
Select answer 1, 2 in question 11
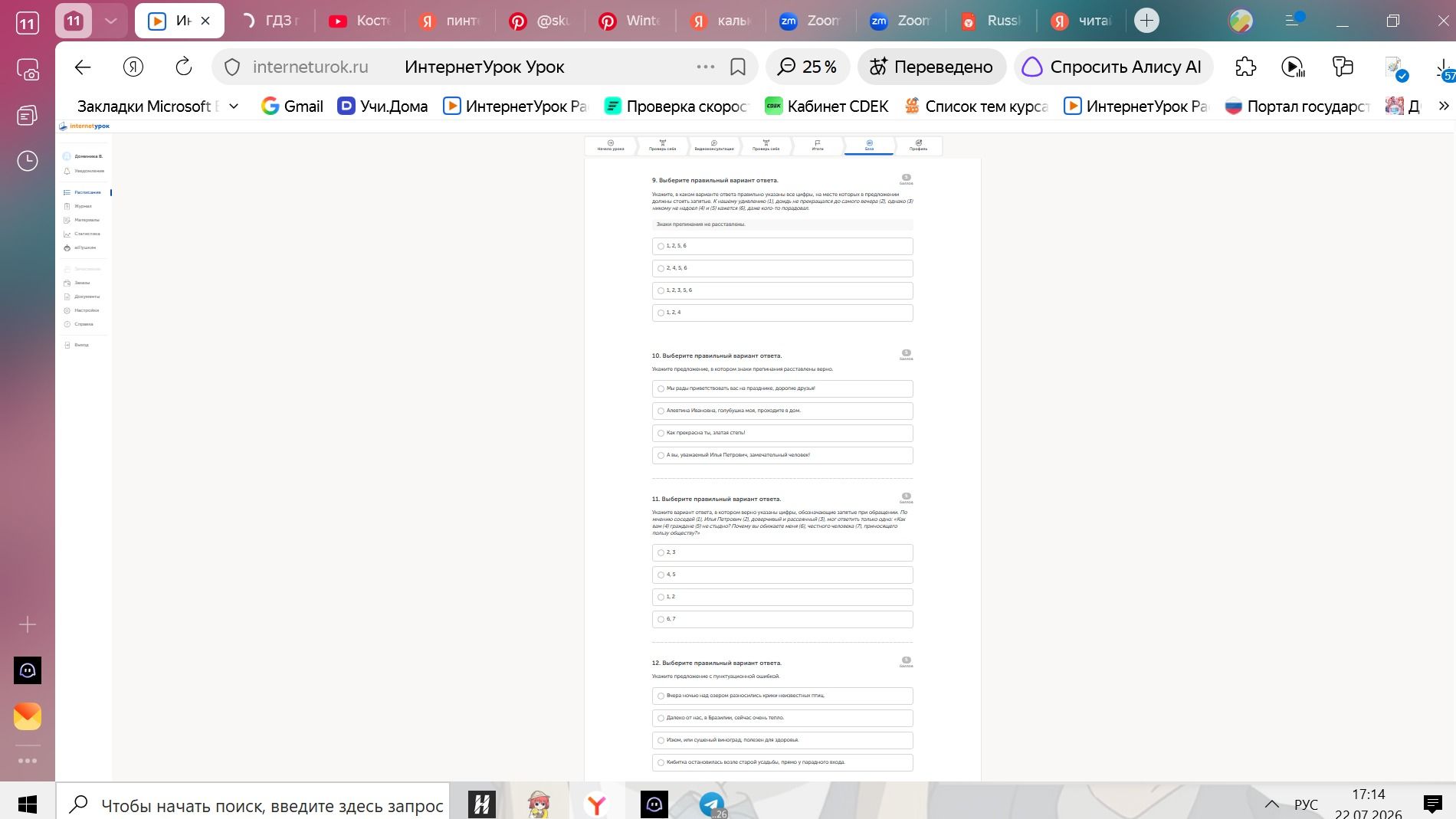click(782, 597)
